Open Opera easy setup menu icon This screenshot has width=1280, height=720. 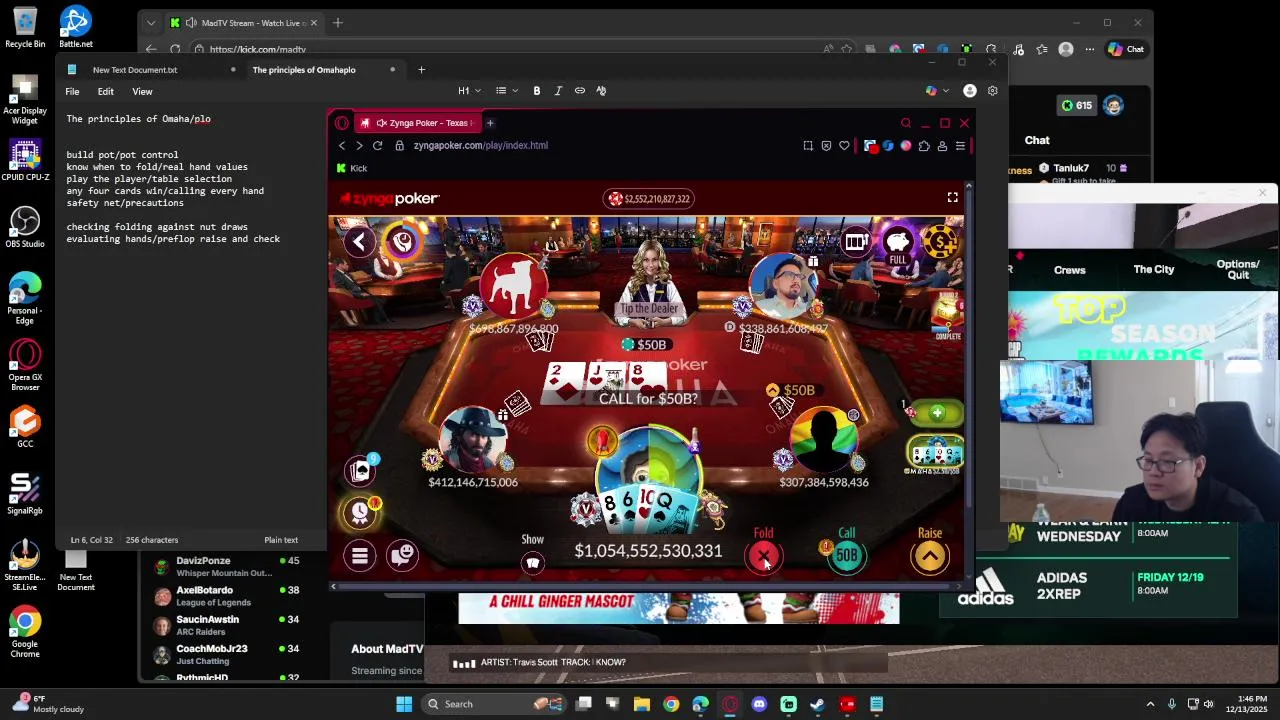pos(960,145)
